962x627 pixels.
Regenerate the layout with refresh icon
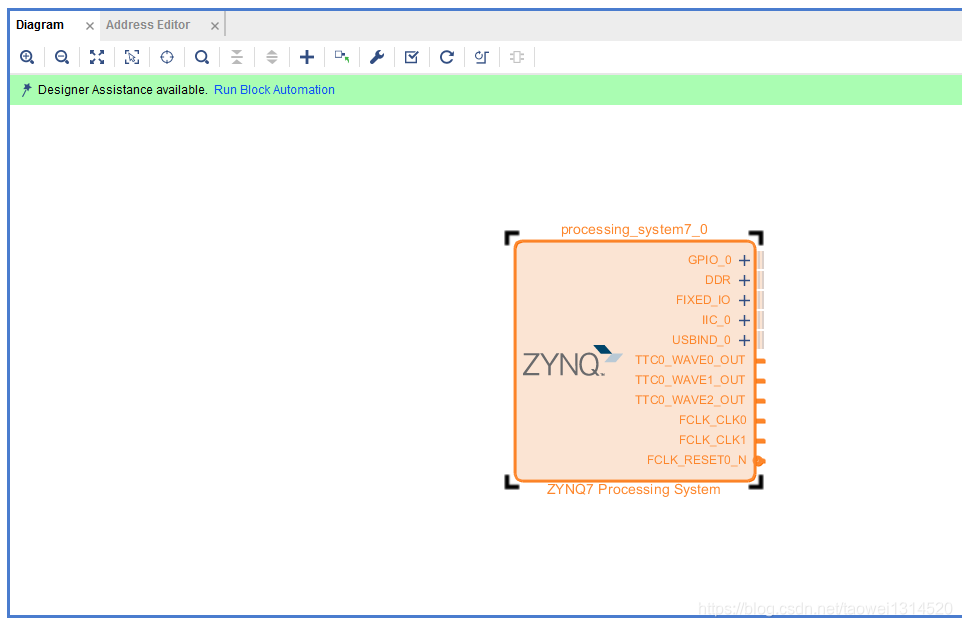coord(447,57)
